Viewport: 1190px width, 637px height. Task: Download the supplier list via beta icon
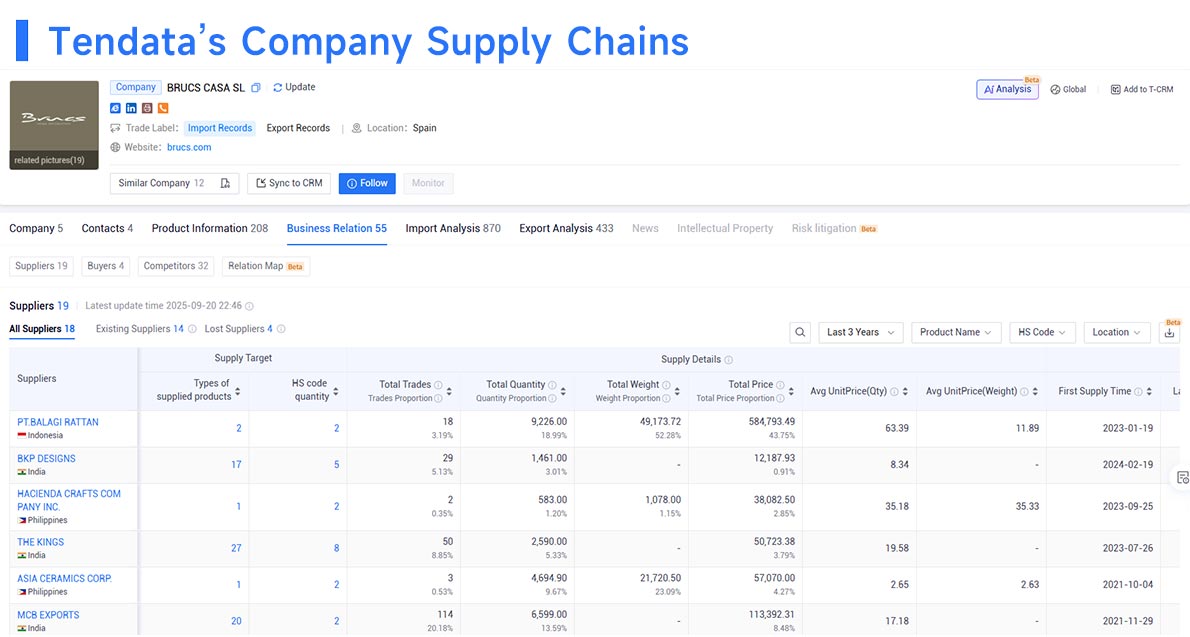[1170, 333]
